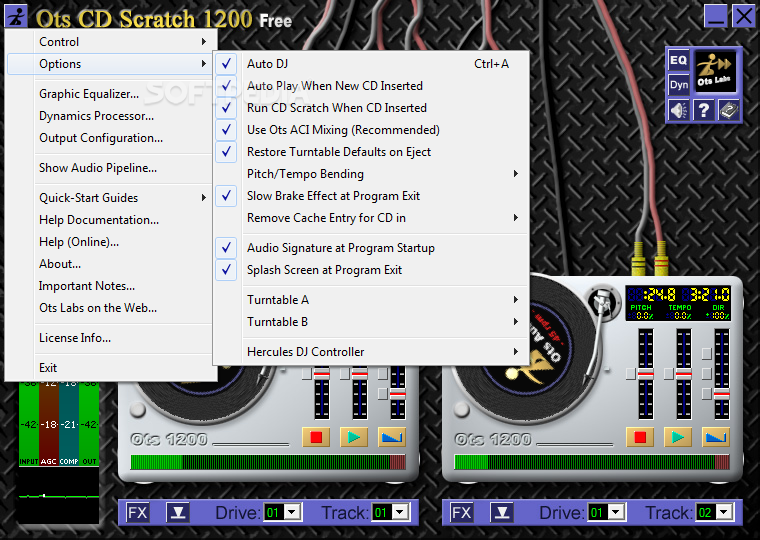Viewport: 760px width, 540px height.
Task: Click About menu entry
Action: point(110,264)
